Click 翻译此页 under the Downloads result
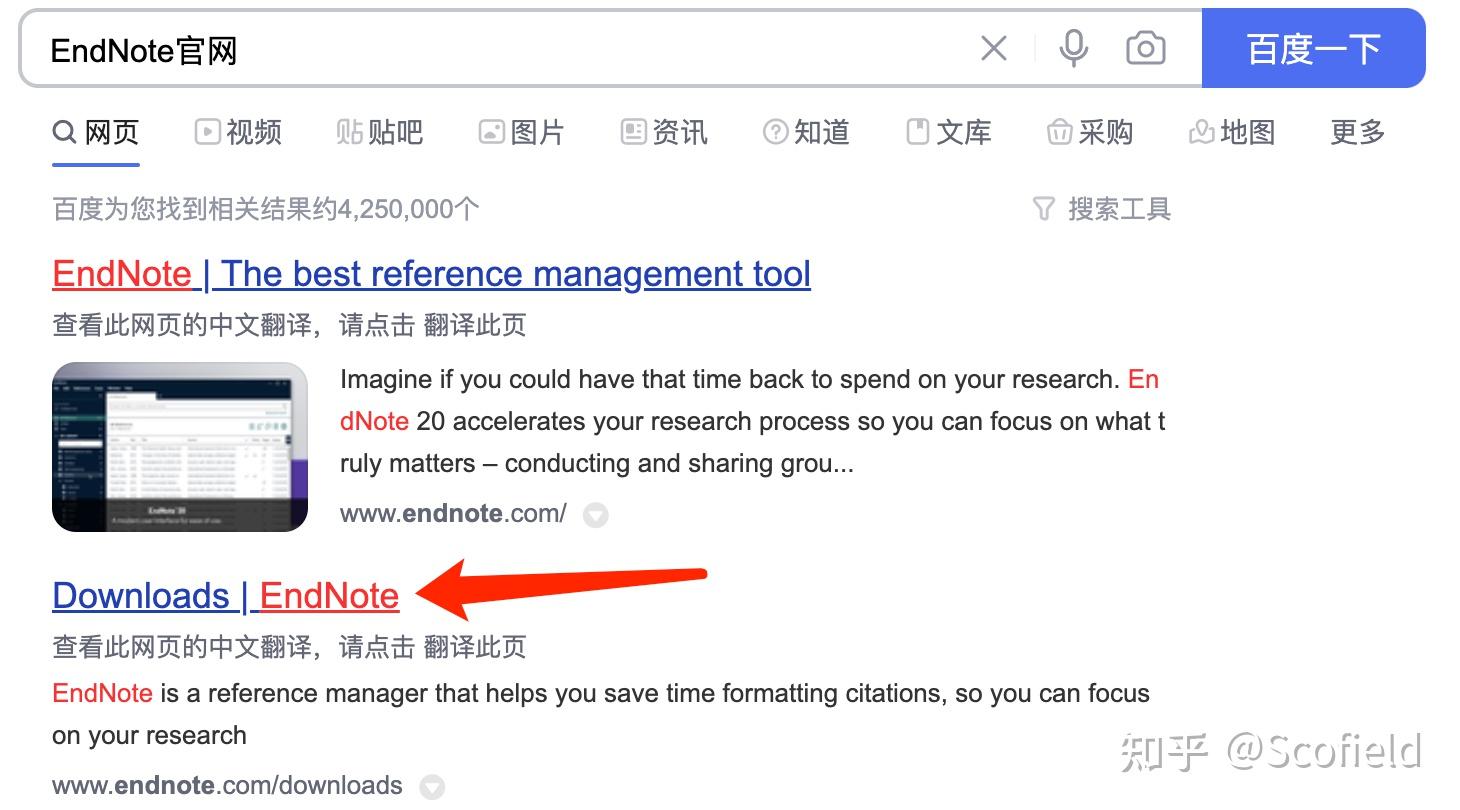 pyautogui.click(x=475, y=647)
